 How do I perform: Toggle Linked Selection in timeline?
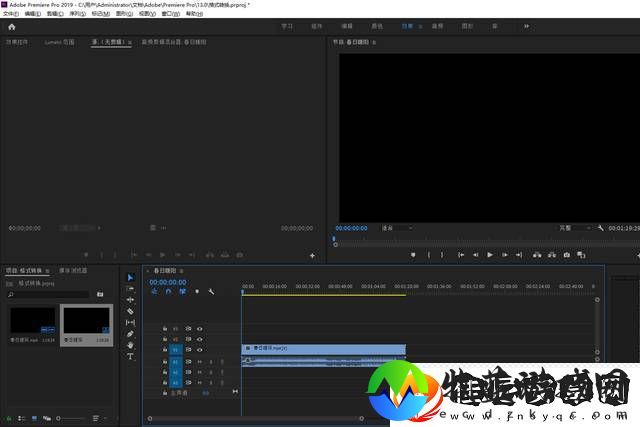pos(182,291)
